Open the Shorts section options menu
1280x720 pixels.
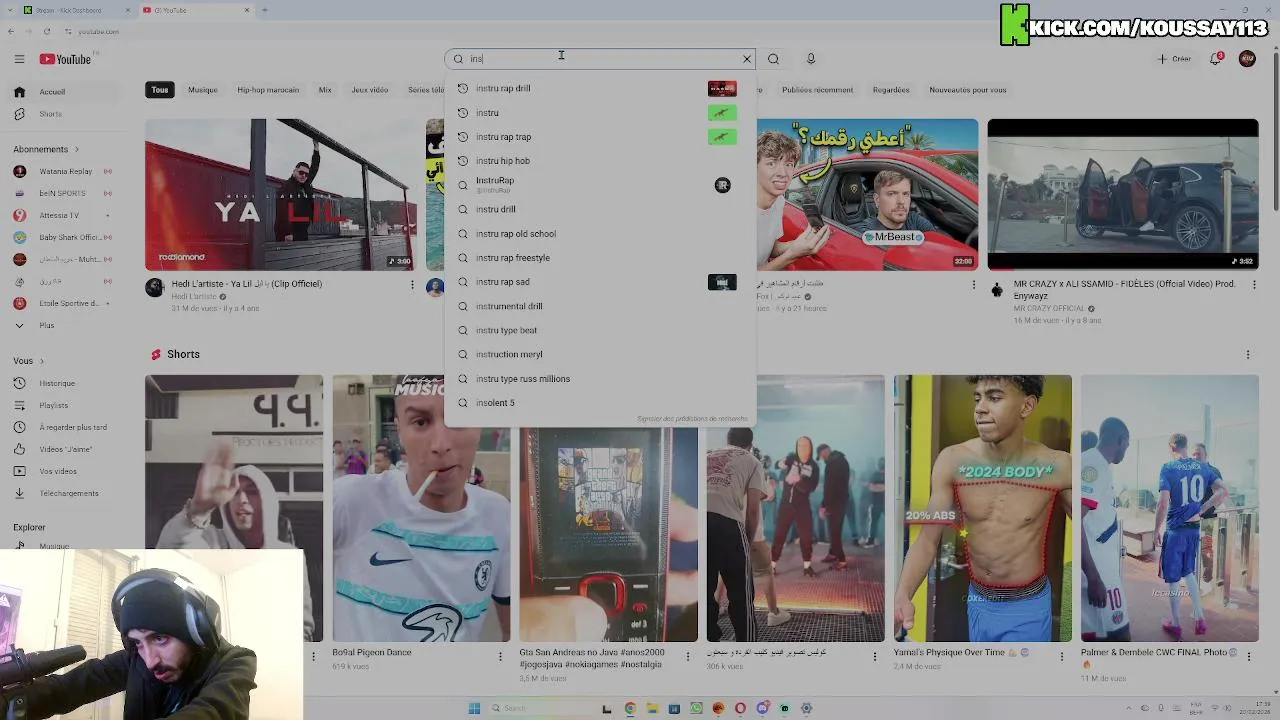tap(1248, 355)
